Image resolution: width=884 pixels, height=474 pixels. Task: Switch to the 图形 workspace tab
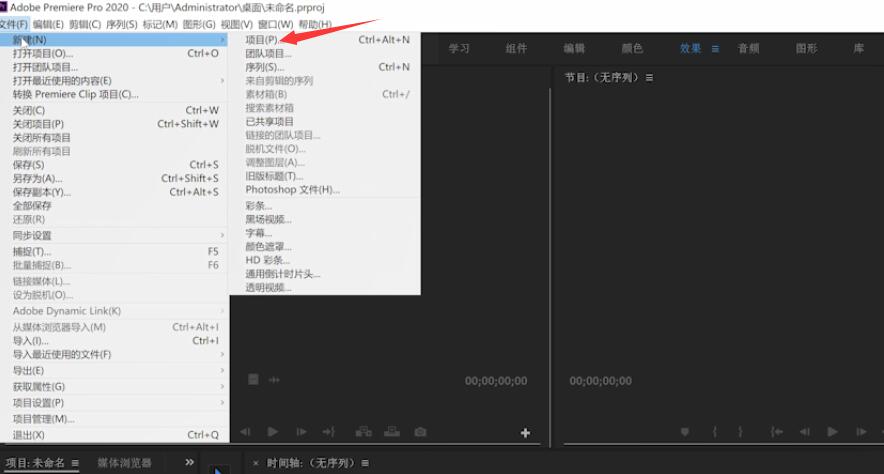pos(806,48)
